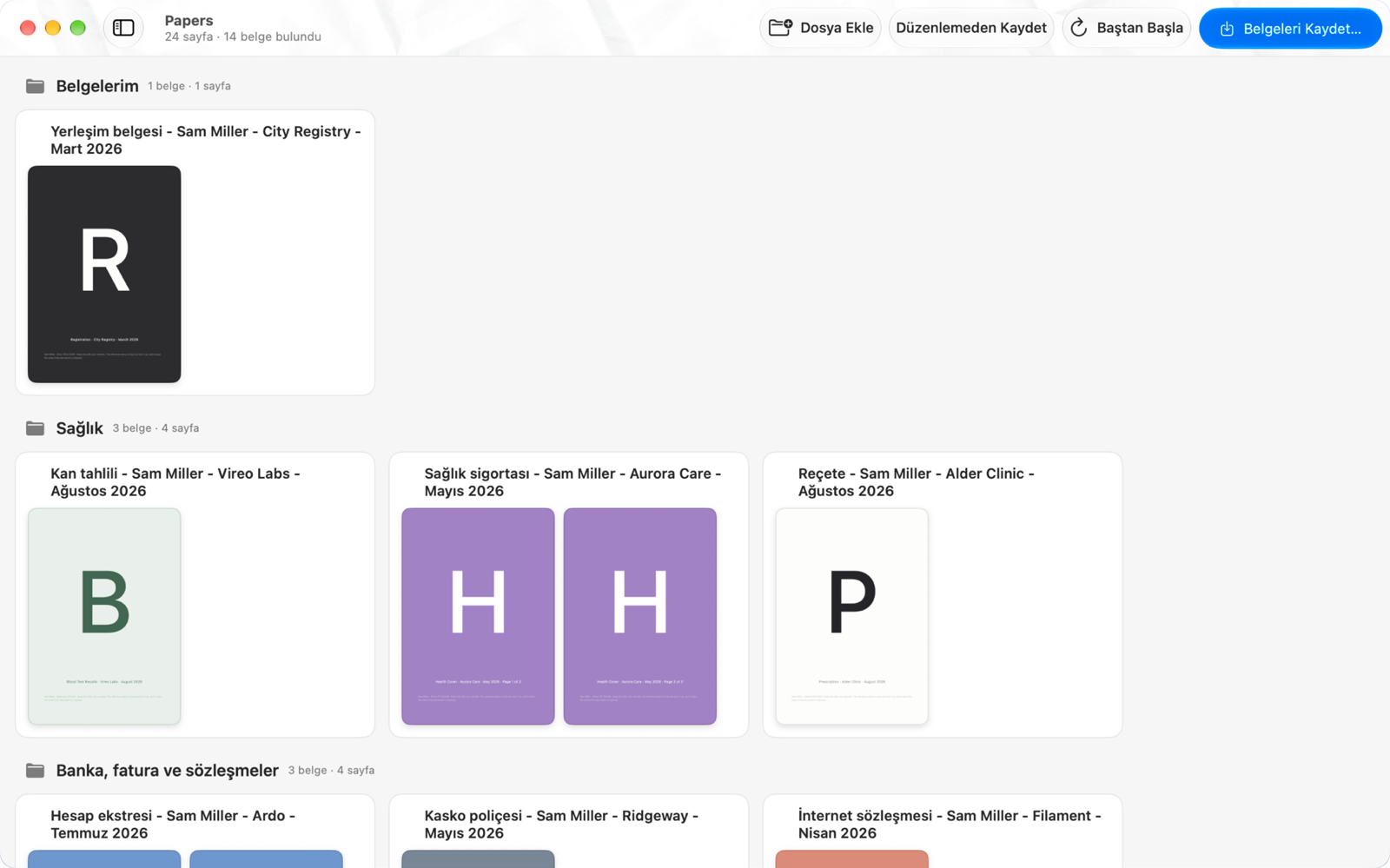Click the "Papers" window title
The image size is (1390, 868).
point(189,20)
